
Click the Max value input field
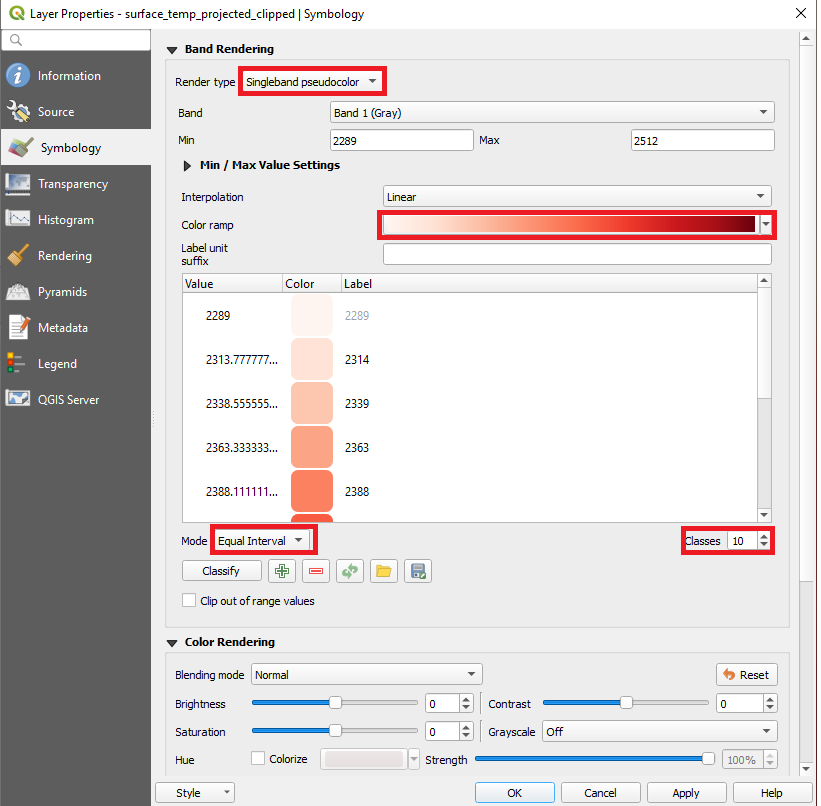coord(702,141)
